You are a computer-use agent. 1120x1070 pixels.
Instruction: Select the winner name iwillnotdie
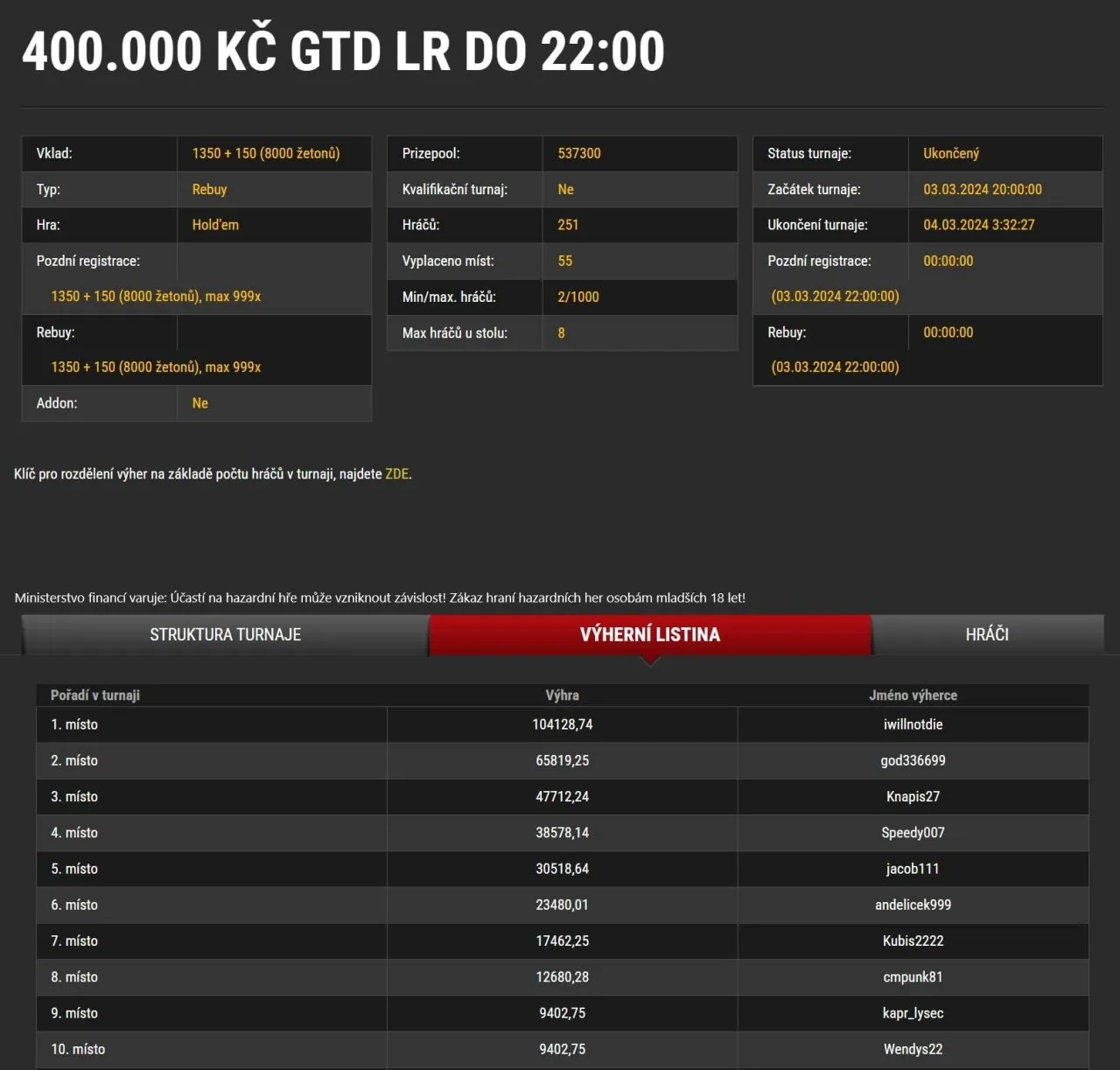[913, 724]
